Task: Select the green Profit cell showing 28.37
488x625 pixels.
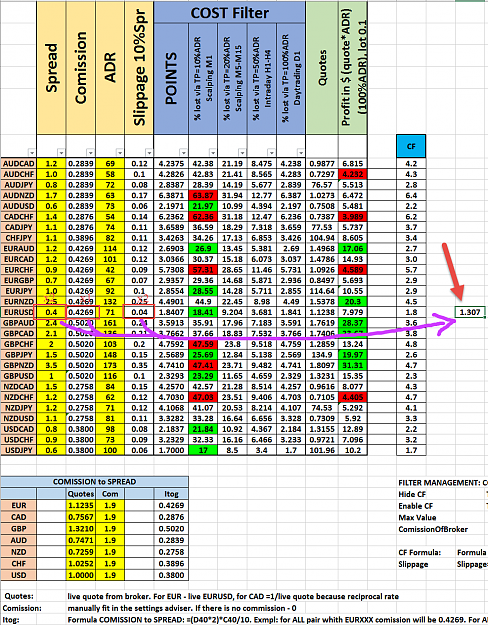Action: click(352, 323)
